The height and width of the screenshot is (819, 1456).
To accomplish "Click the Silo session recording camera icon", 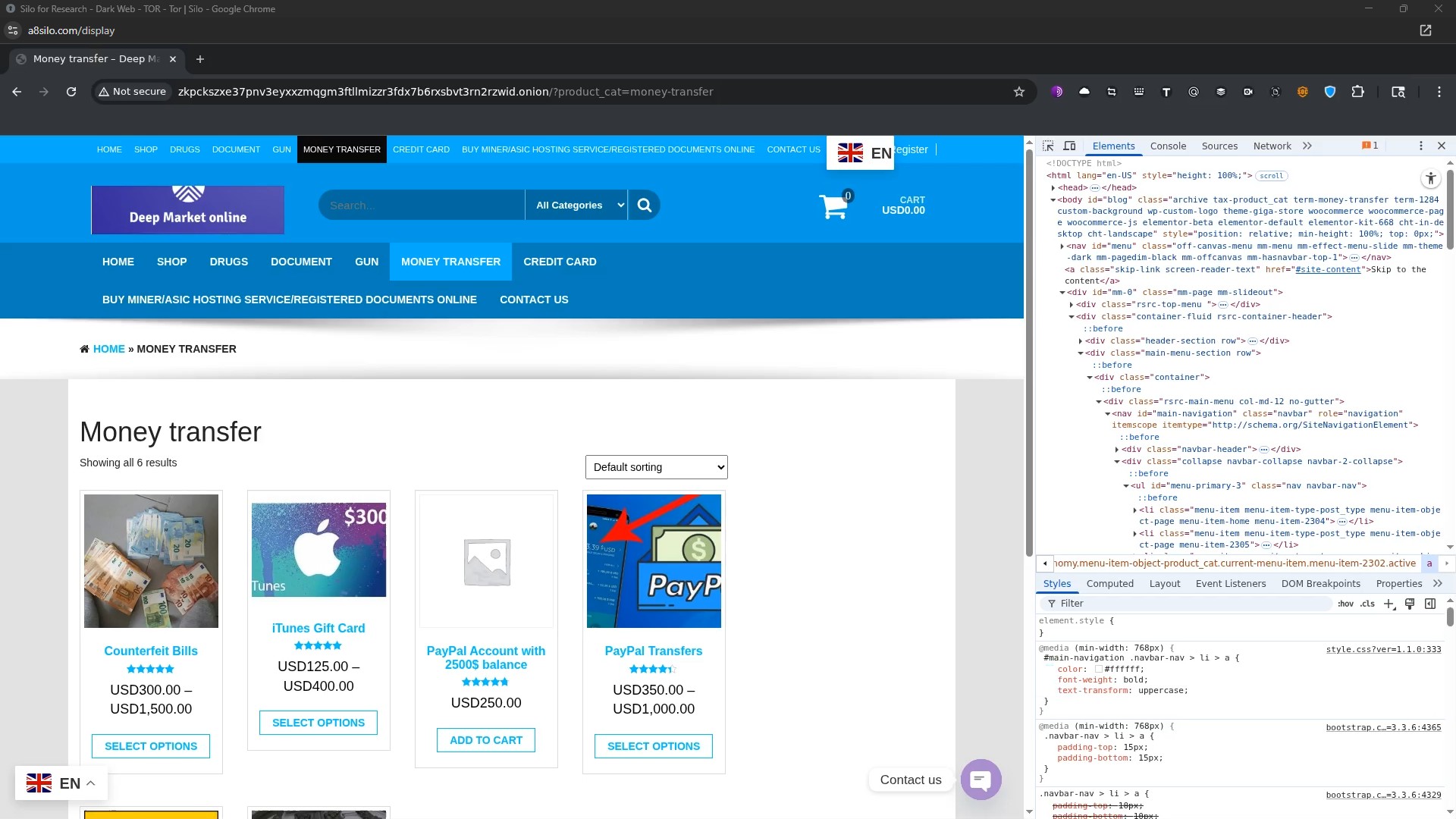I will click(x=1247, y=91).
